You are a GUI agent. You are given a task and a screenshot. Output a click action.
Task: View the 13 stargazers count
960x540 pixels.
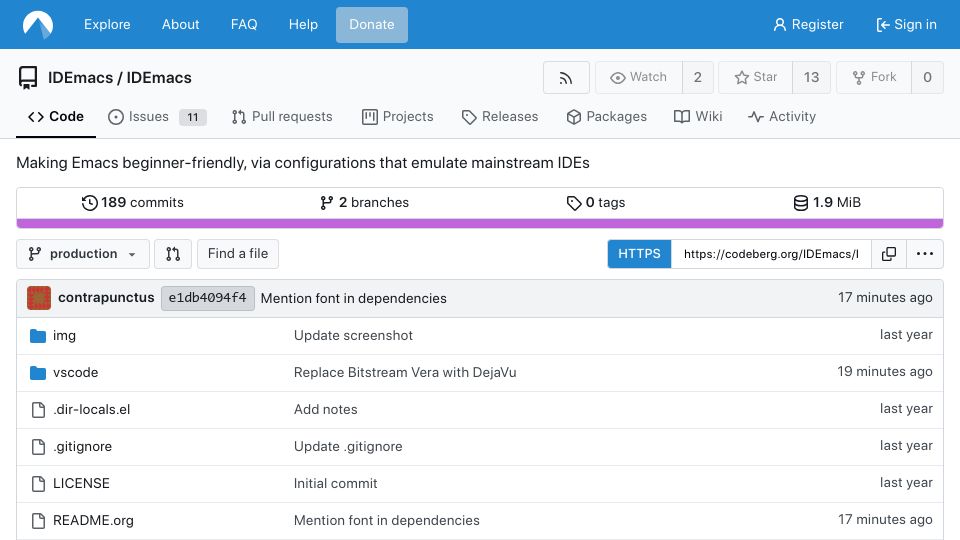[811, 78]
